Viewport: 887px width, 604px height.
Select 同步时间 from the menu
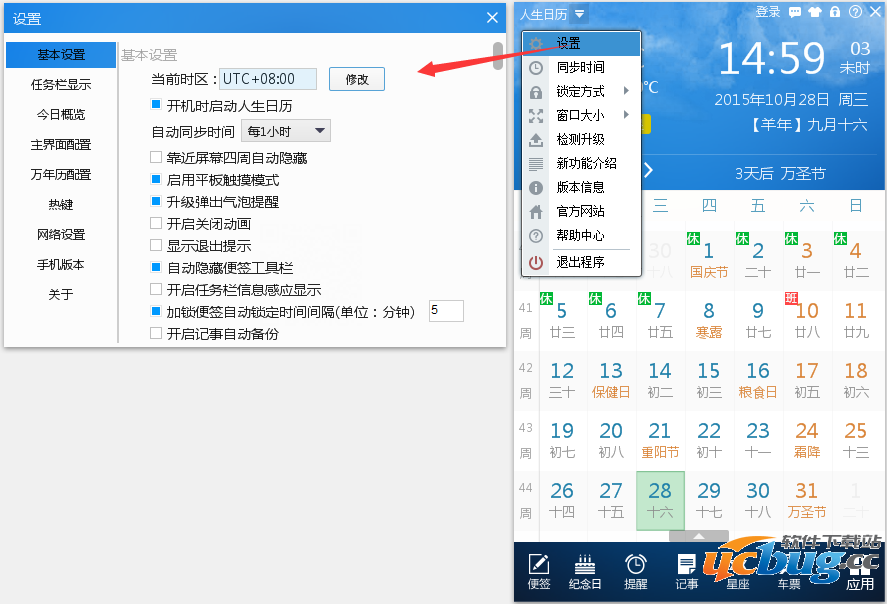581,67
